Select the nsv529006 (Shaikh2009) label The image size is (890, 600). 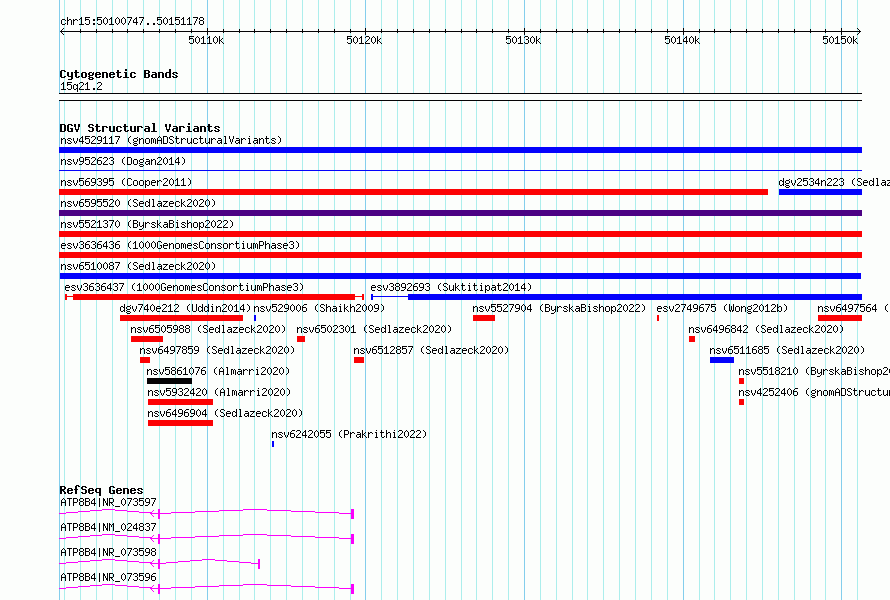319,308
